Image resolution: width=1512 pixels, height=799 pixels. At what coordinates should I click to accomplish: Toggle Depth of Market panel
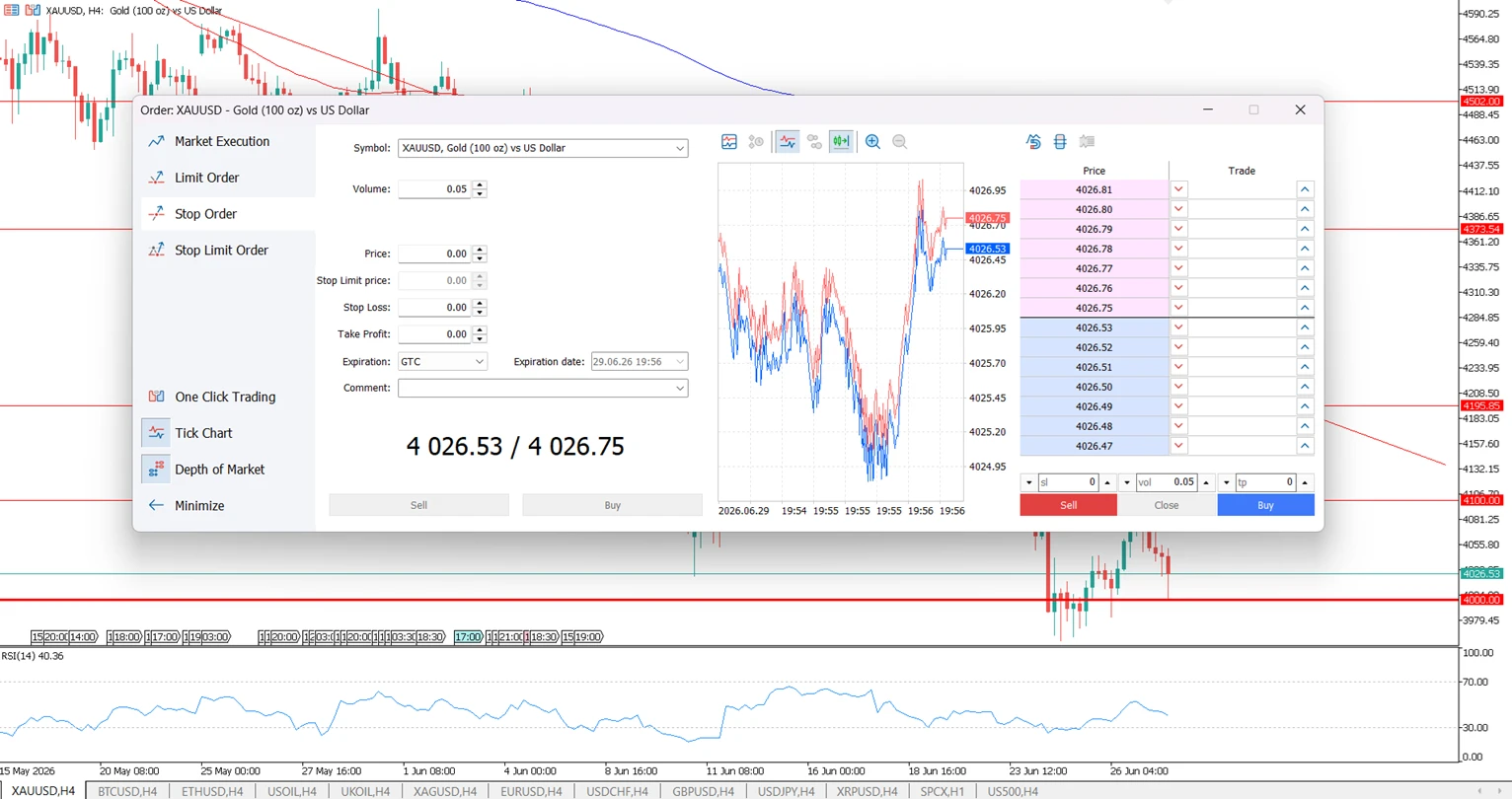[x=219, y=470]
